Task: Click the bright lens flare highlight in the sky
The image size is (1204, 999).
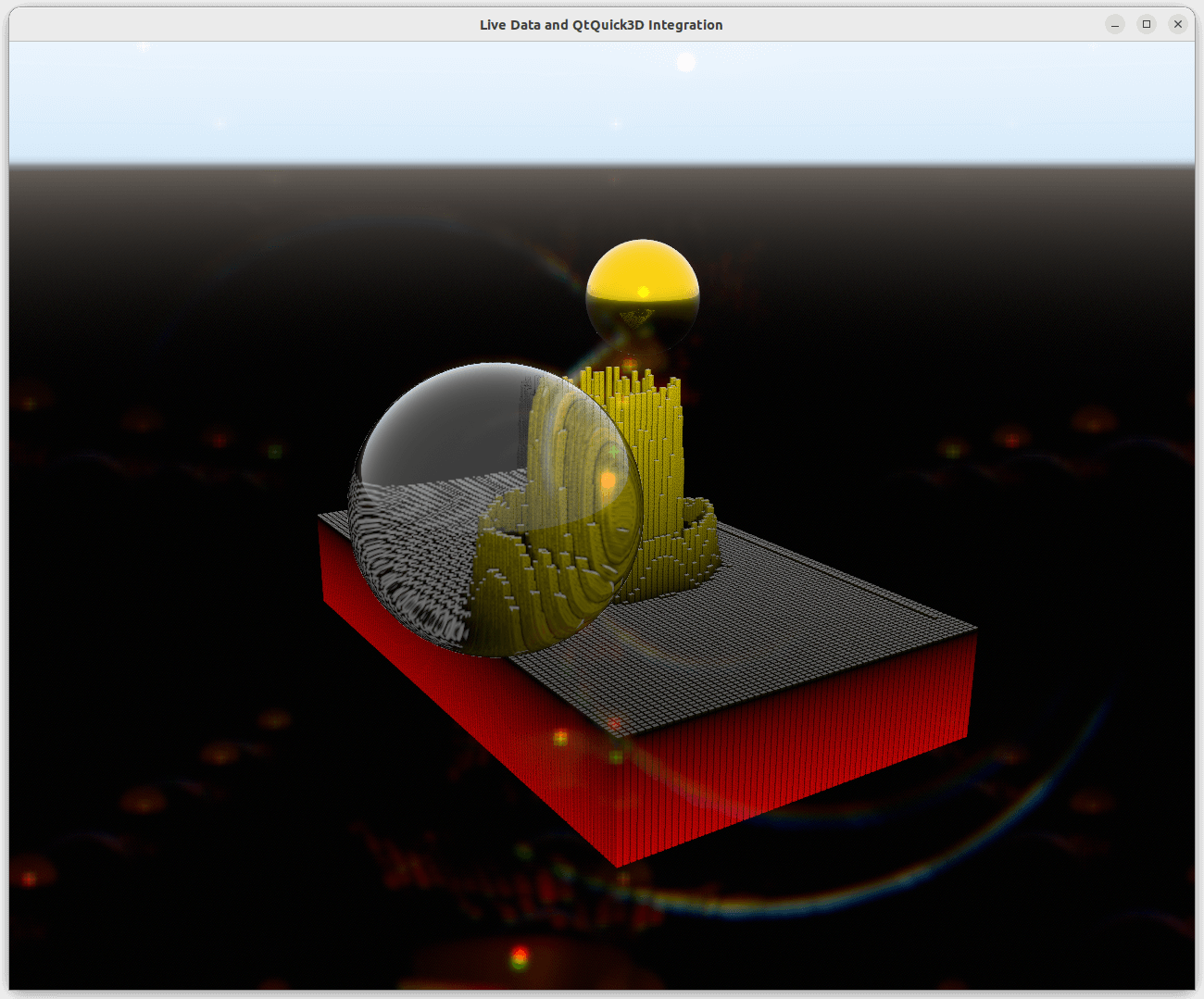Action: 686,62
